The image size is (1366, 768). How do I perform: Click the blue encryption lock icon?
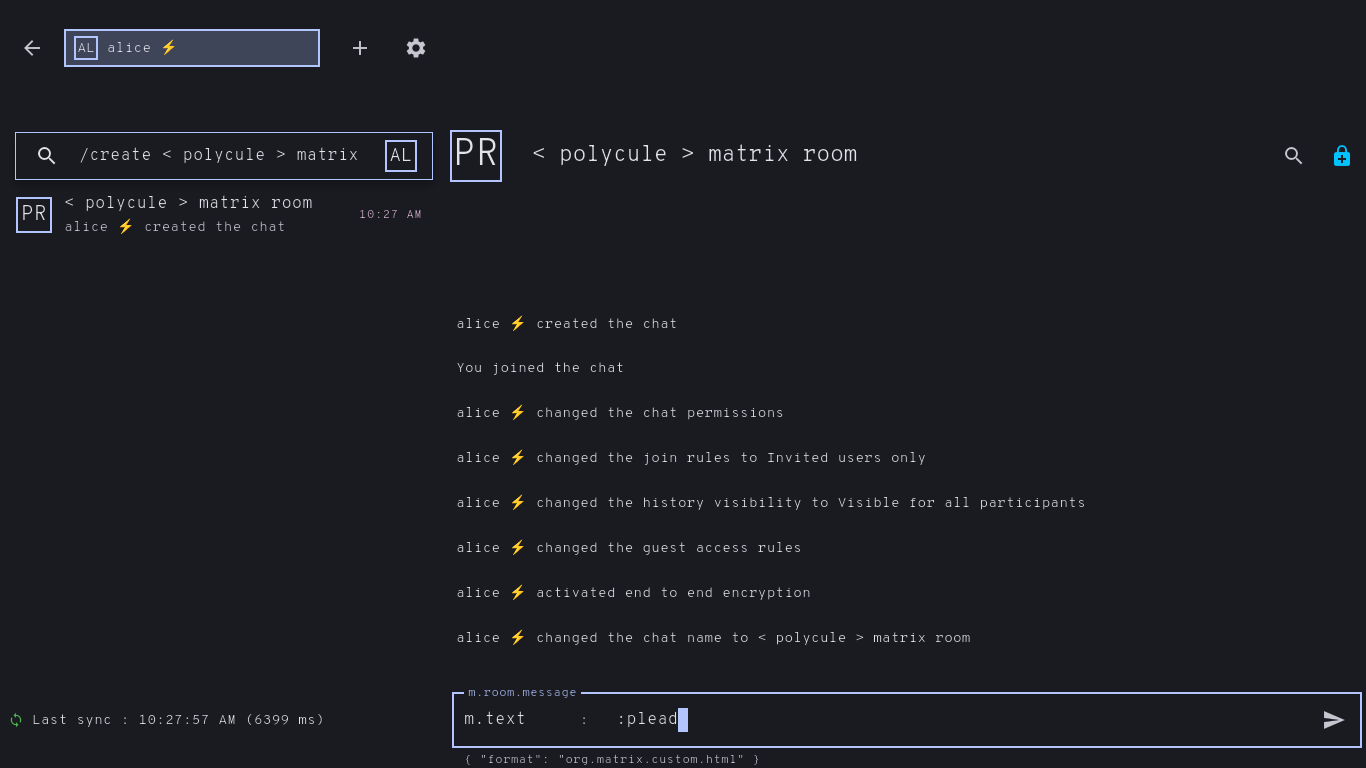1342,156
